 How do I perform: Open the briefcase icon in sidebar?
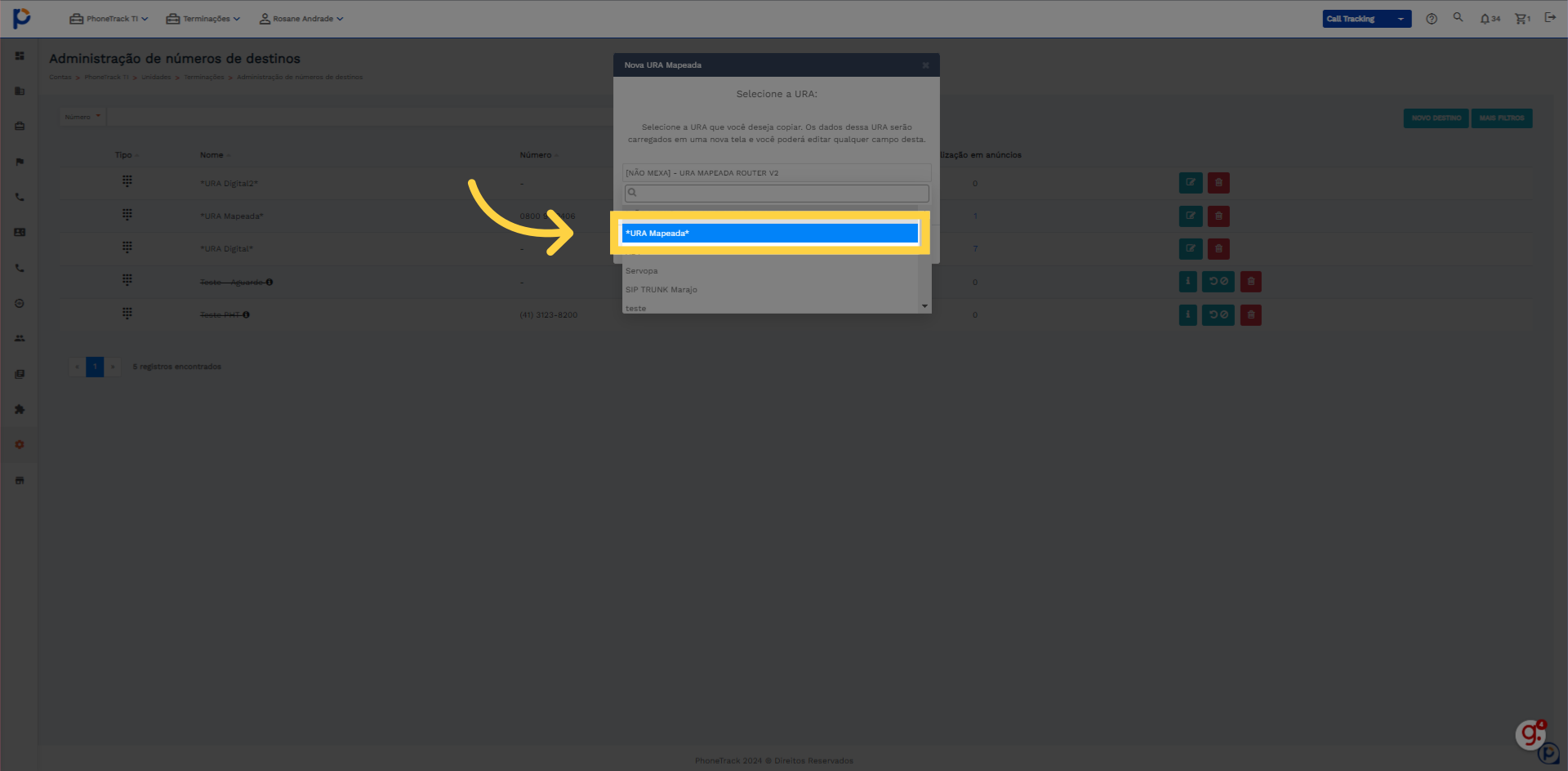tap(20, 127)
